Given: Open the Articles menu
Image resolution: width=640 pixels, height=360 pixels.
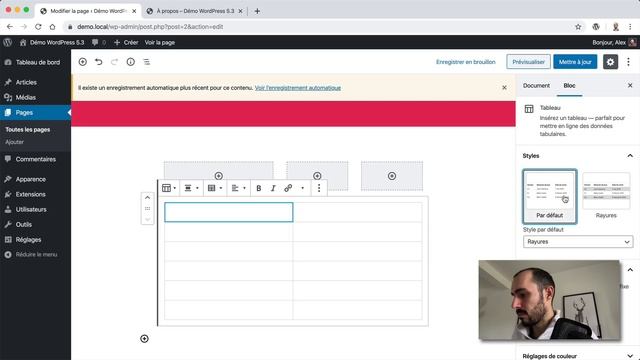Looking at the screenshot, I should coord(36,82).
